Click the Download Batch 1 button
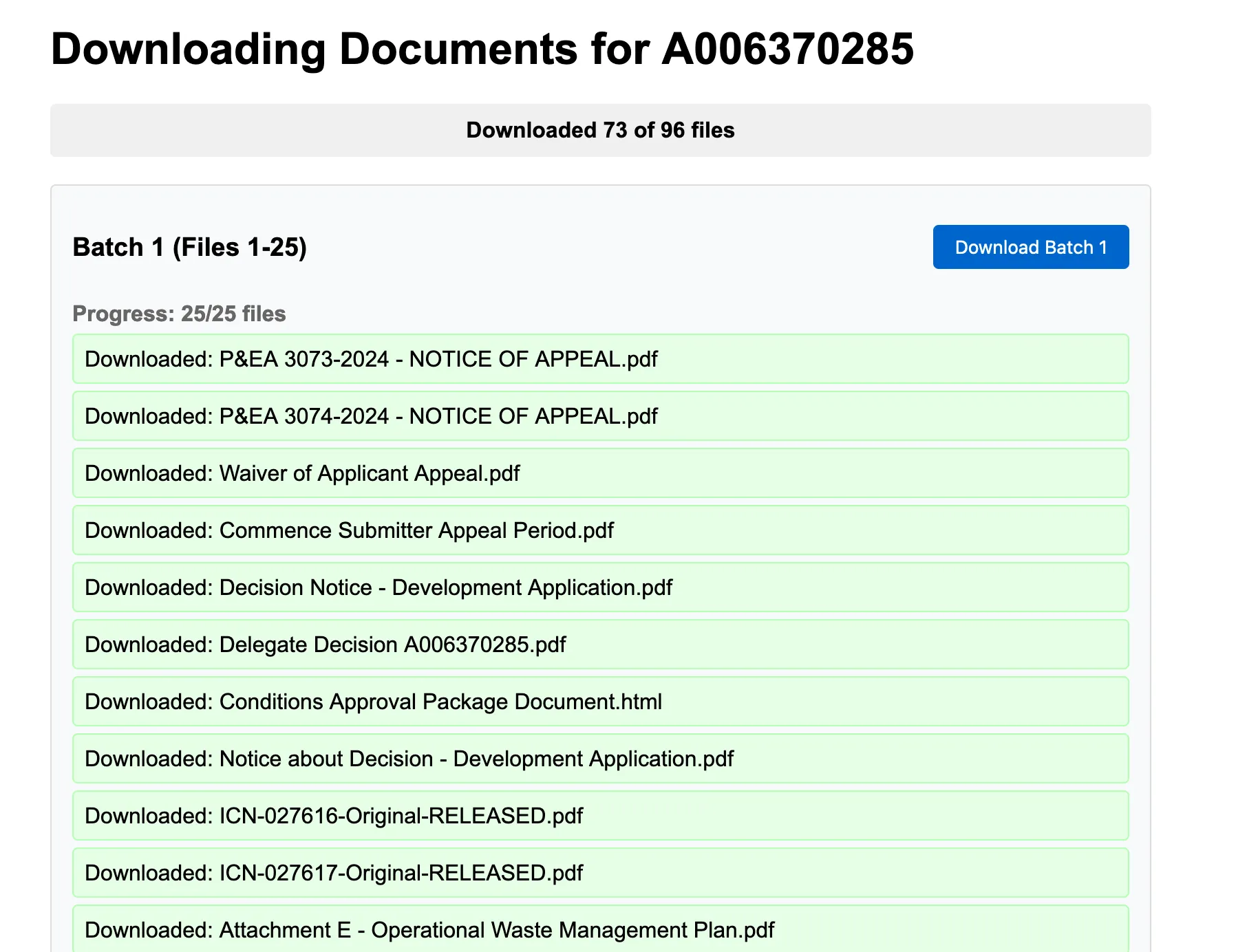Viewport: 1247px width, 952px height. 1030,247
